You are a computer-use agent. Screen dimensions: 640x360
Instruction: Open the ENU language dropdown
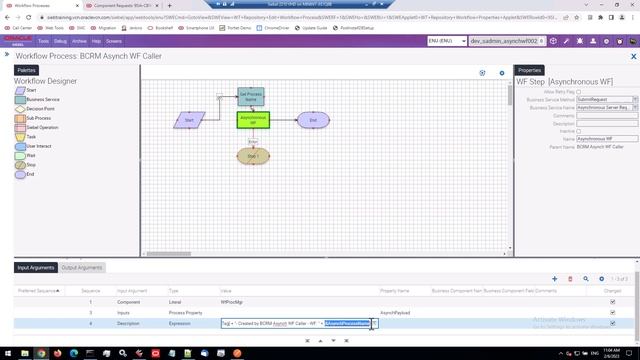point(447,41)
